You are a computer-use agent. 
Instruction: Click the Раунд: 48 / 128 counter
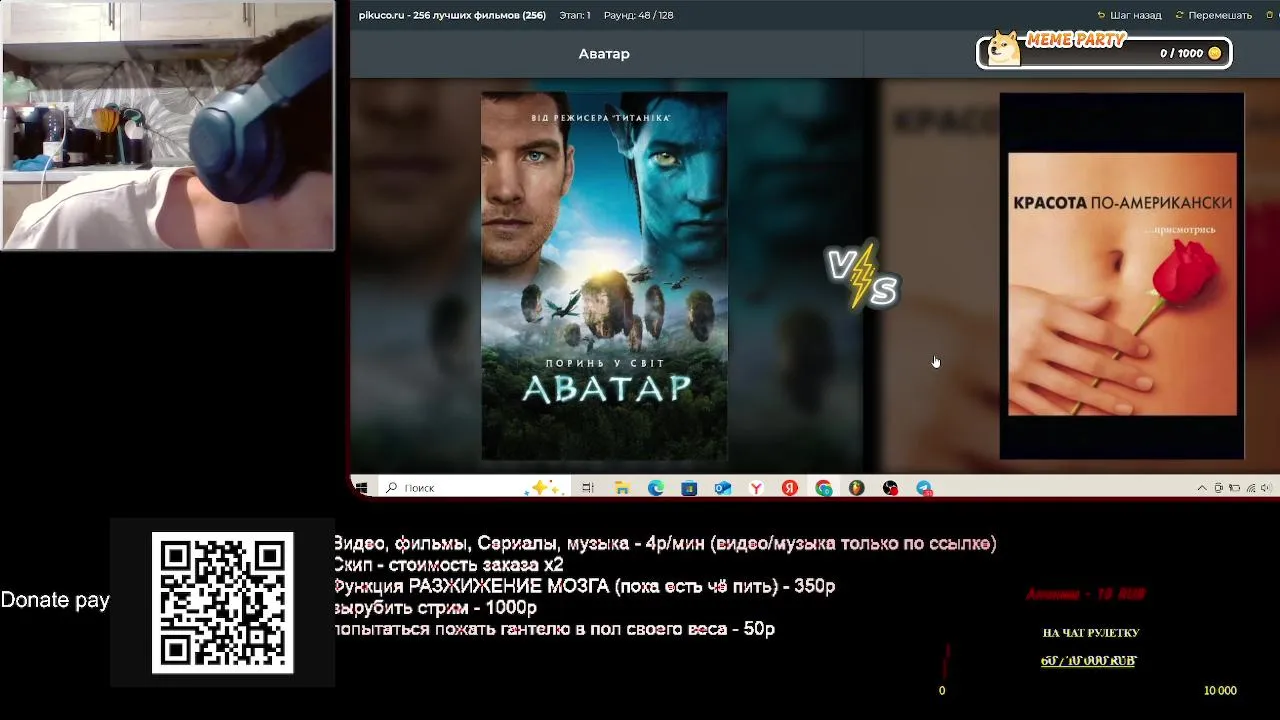[x=639, y=15]
